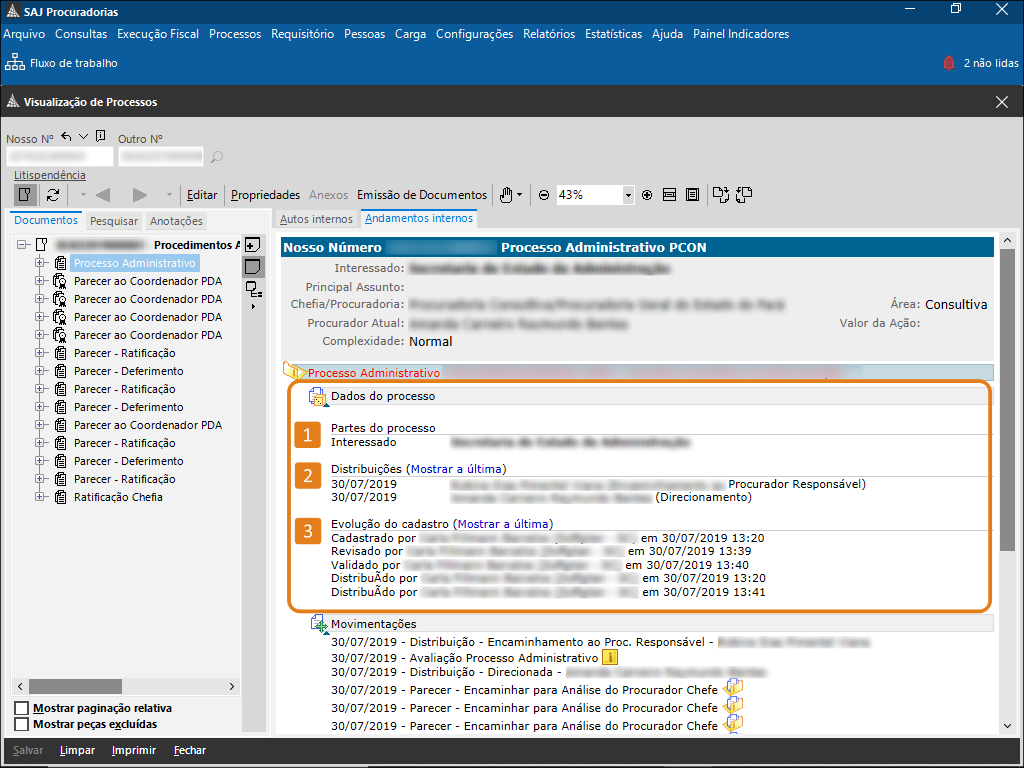Expand the Ratificação Chefia tree node
Screen dimensions: 1024x768
(41, 497)
